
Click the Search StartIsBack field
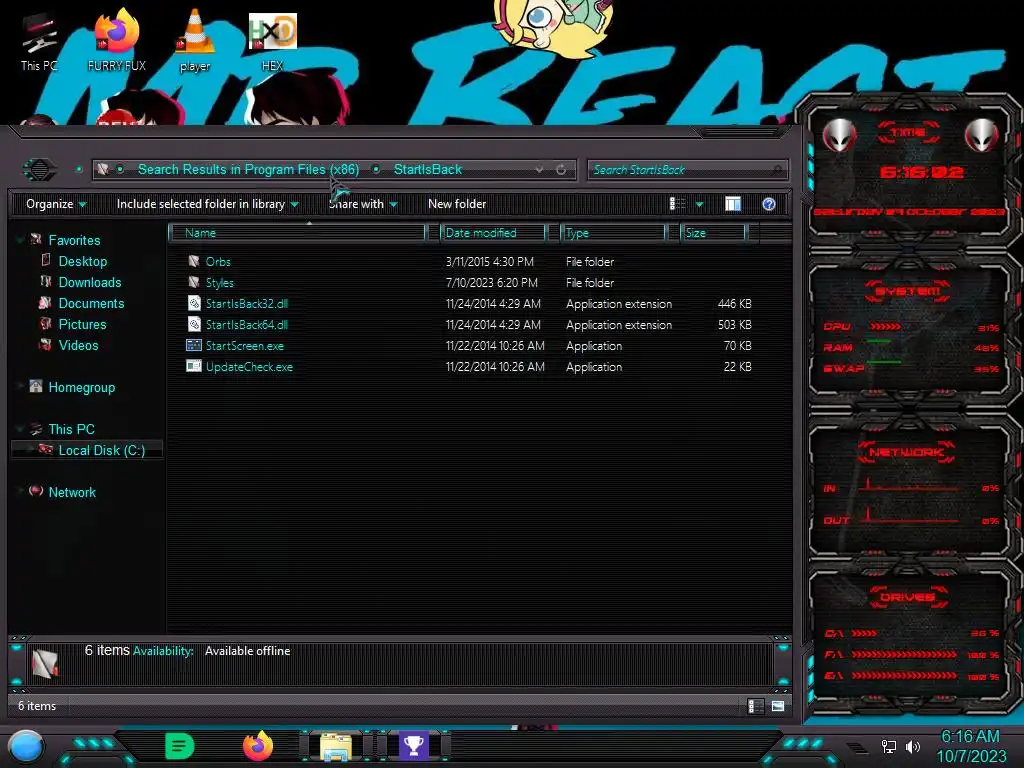click(687, 170)
